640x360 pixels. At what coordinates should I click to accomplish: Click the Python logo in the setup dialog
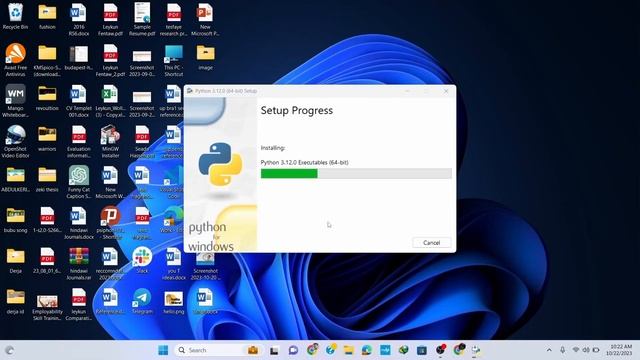(x=220, y=164)
